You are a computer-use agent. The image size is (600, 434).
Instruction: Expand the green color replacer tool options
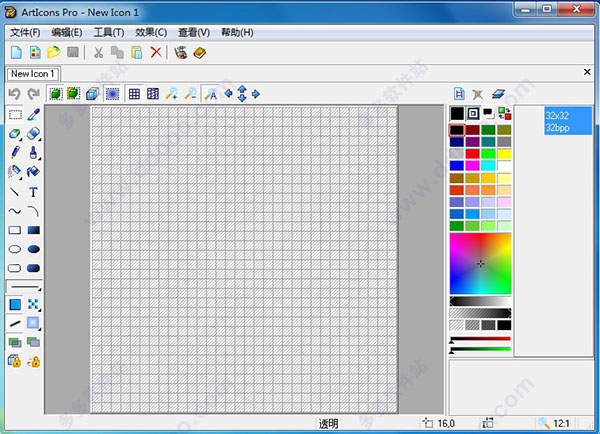point(21,140)
